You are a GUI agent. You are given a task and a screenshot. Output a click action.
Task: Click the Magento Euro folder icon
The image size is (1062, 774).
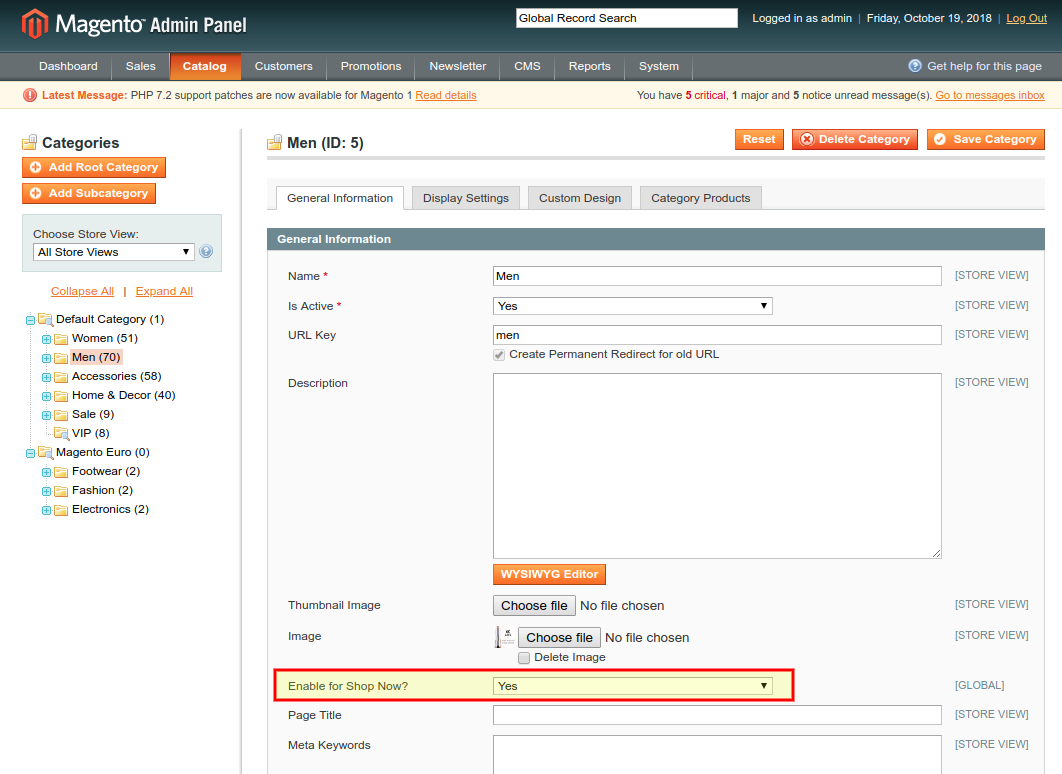point(45,452)
